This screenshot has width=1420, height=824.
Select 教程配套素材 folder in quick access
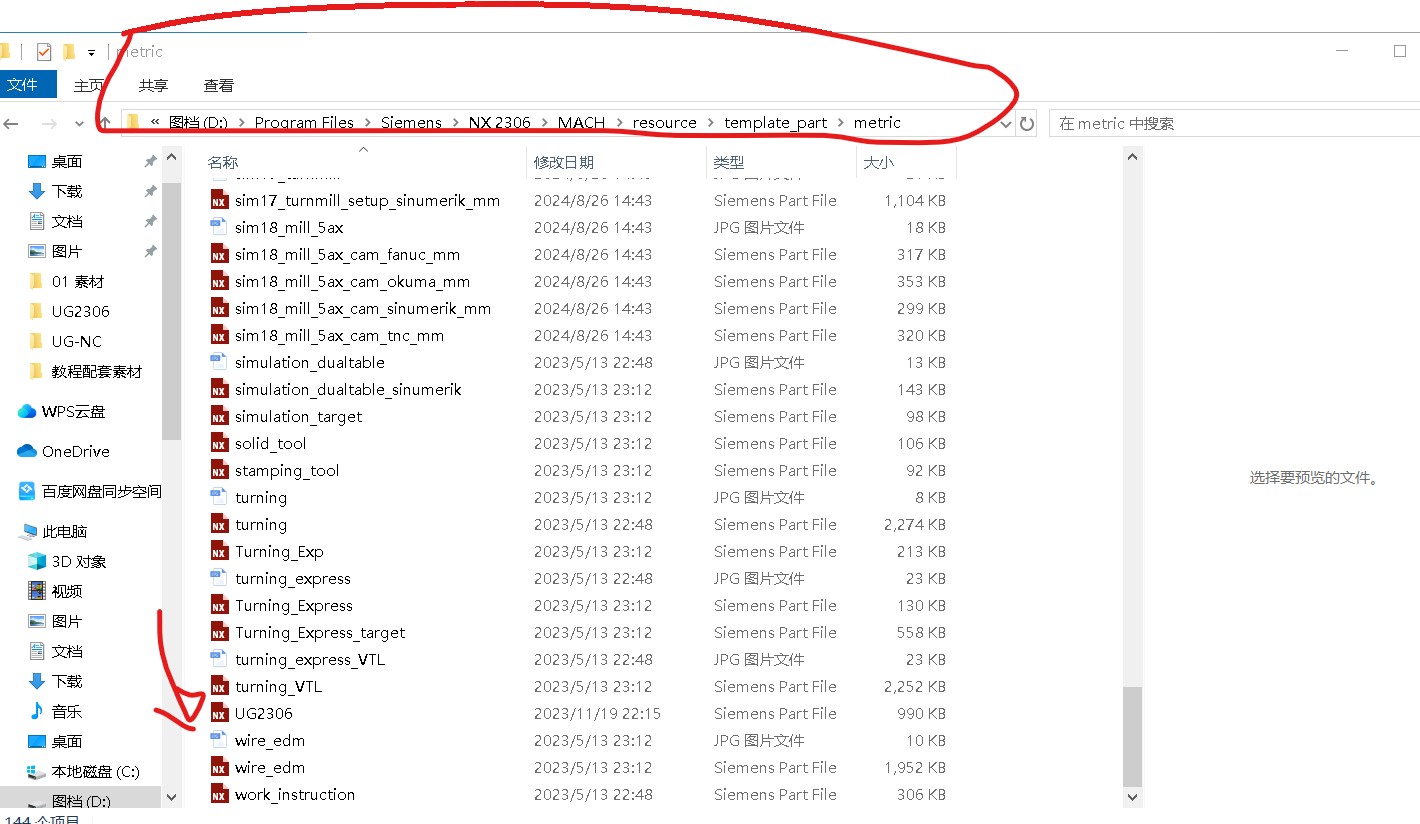click(85, 371)
